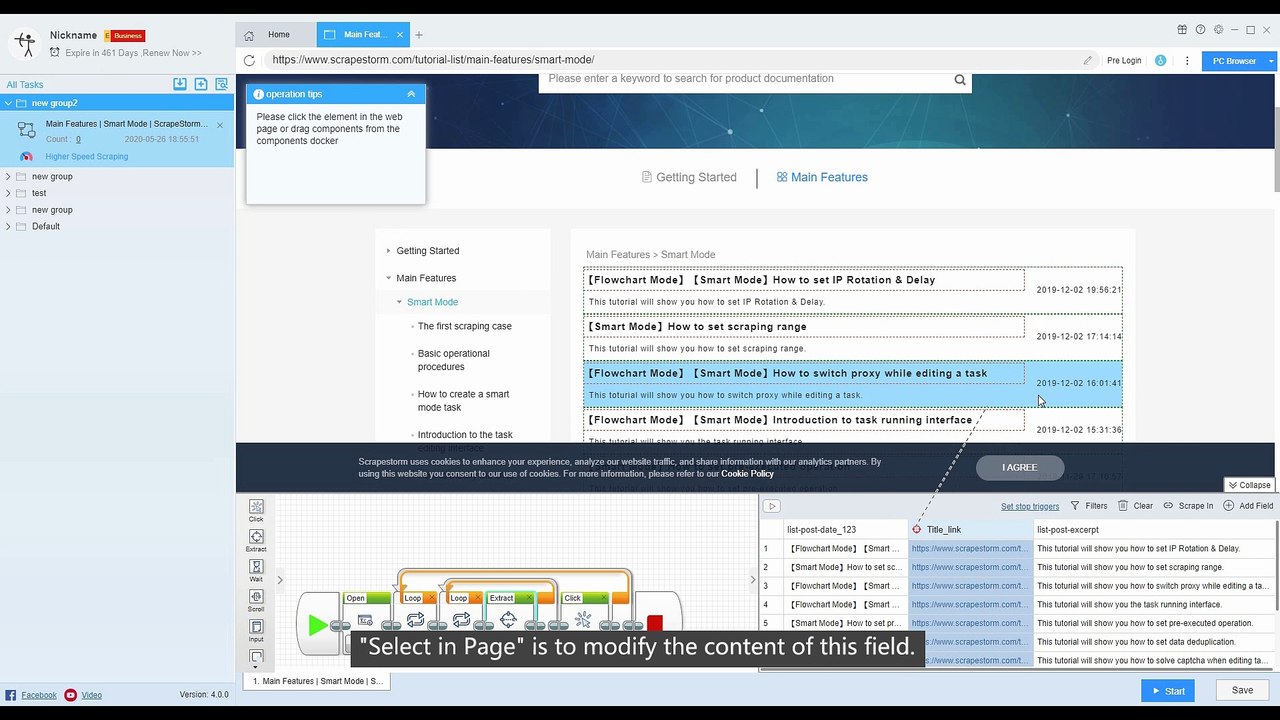1280x720 pixels.
Task: Collapse Main Features in tutorial sidebar
Action: click(388, 278)
